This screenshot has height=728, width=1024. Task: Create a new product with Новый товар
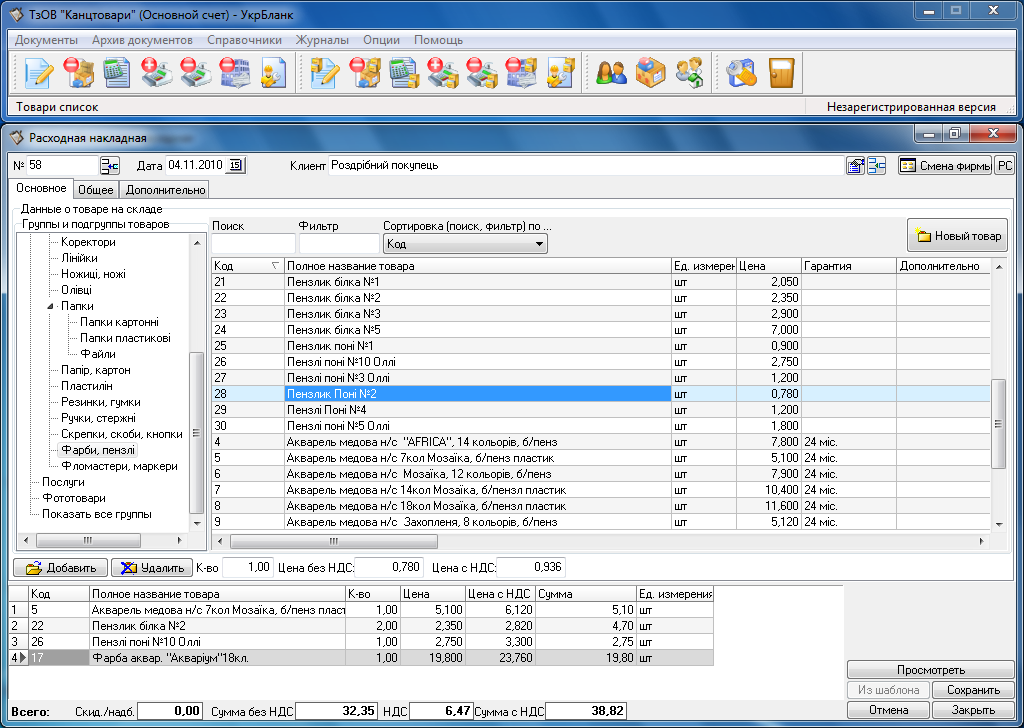(957, 237)
